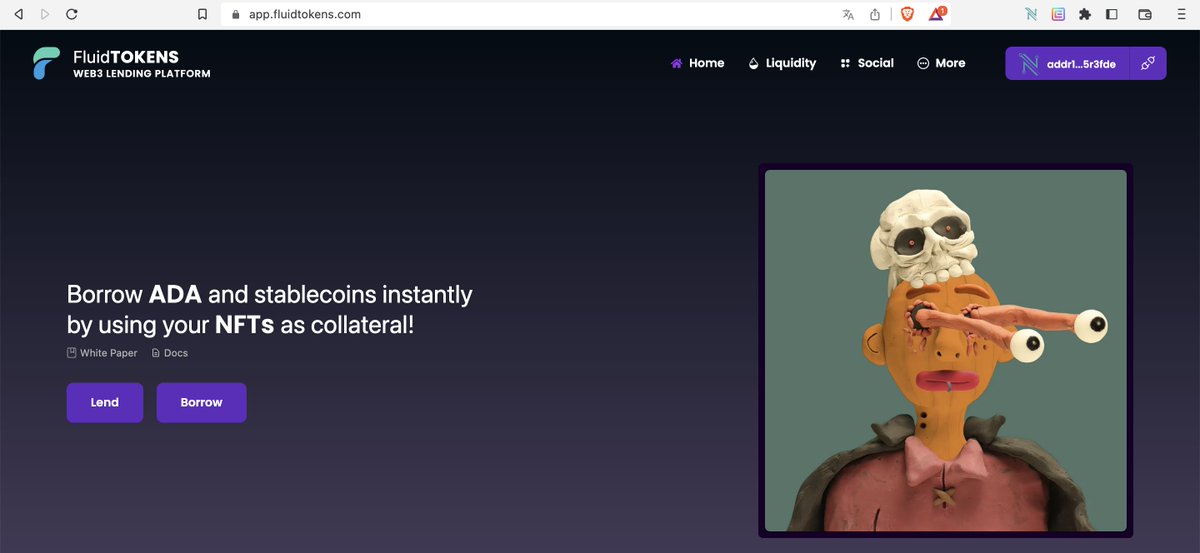Screen dimensions: 1200x553
Task: Click the share icon in the address bar
Action: coord(875,14)
